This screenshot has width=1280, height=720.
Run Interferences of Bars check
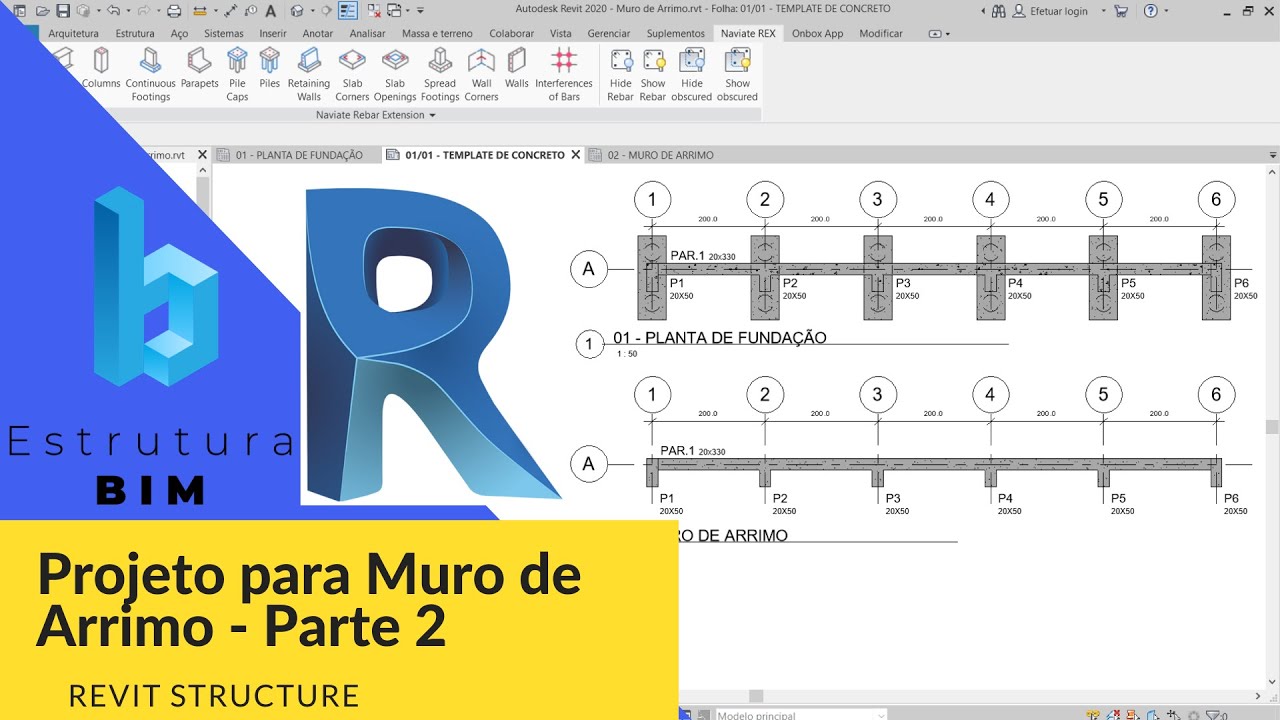(564, 75)
